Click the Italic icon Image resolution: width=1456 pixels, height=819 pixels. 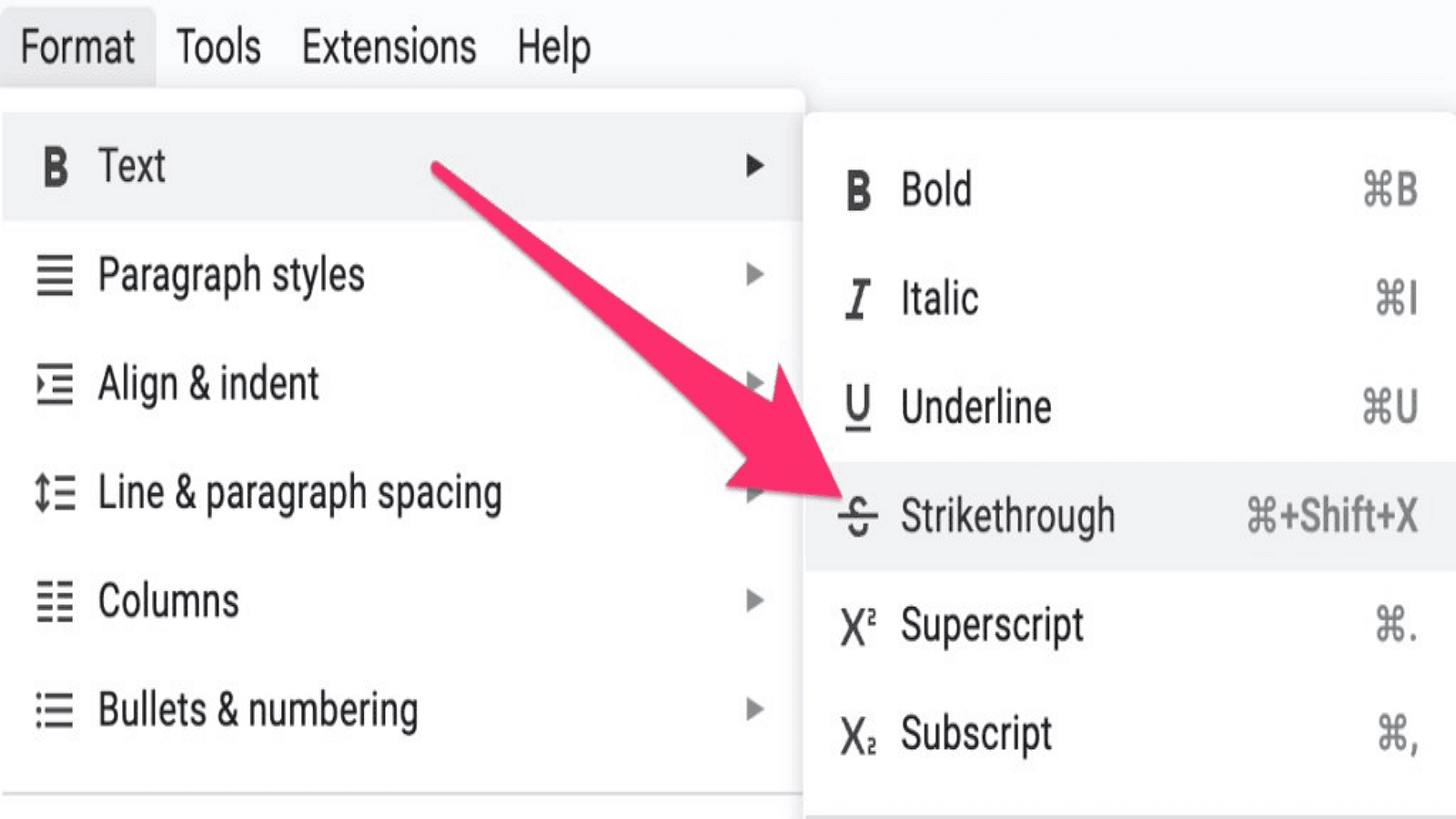(856, 298)
